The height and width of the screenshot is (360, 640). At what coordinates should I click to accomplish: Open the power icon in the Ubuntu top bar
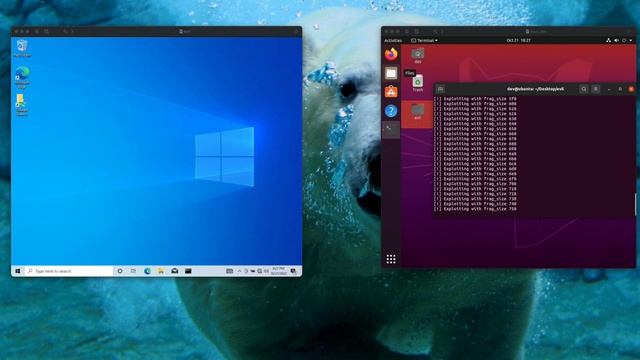[x=624, y=41]
